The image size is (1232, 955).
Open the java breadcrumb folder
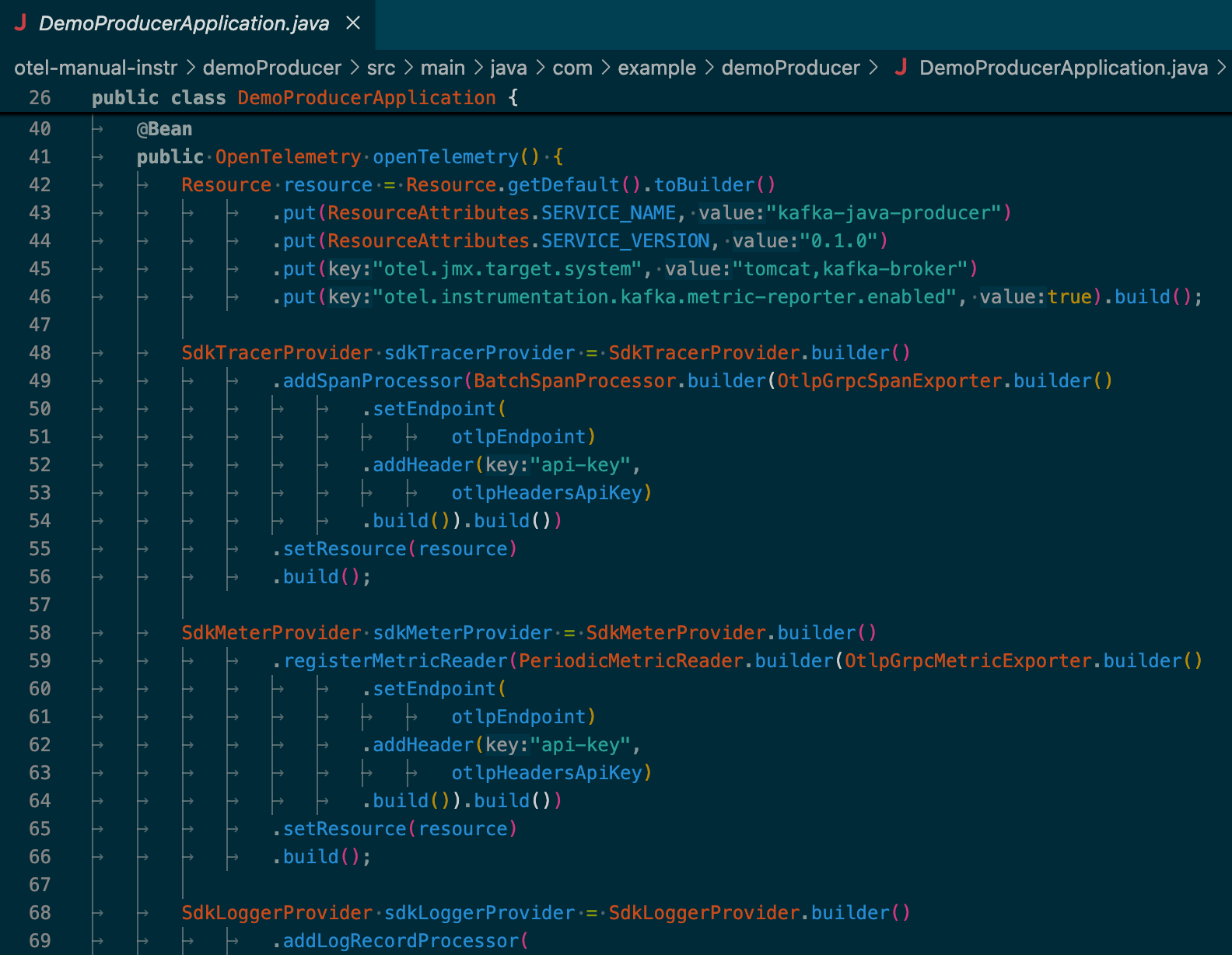pos(509,68)
